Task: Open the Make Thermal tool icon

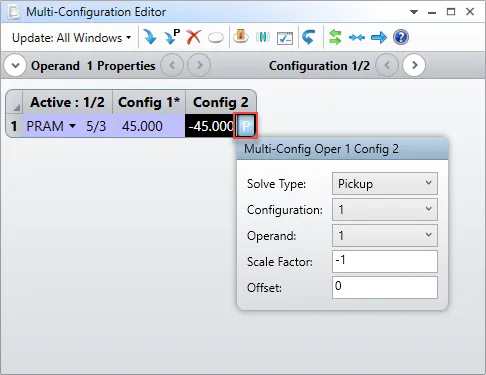Action: [x=241, y=37]
